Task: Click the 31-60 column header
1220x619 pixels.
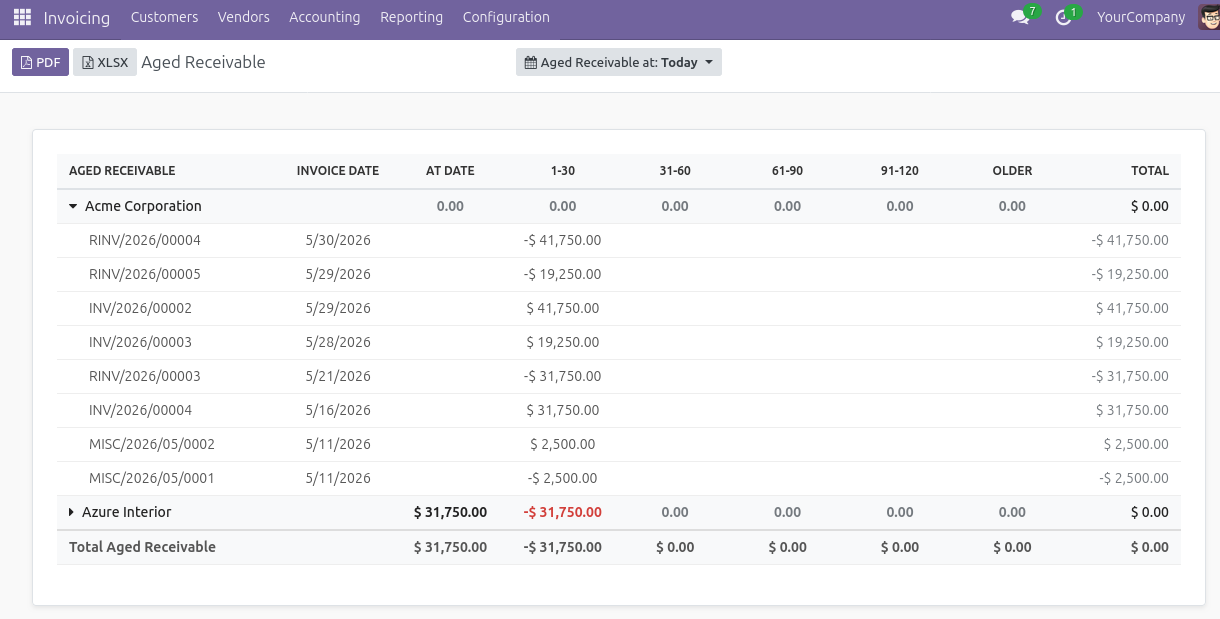Action: (675, 171)
